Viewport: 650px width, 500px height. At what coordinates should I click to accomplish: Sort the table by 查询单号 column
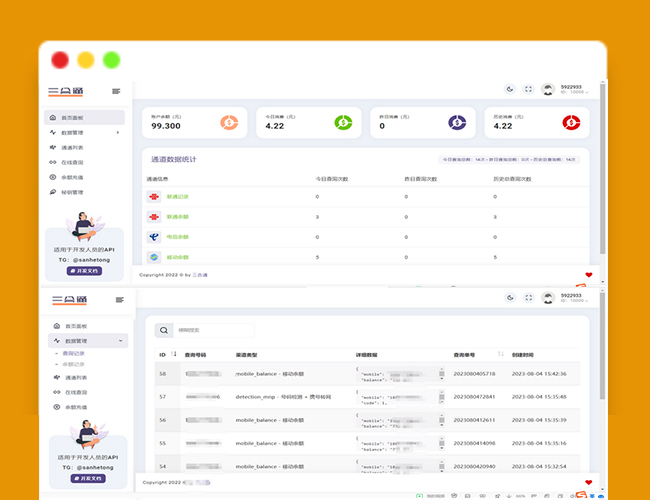point(468,354)
